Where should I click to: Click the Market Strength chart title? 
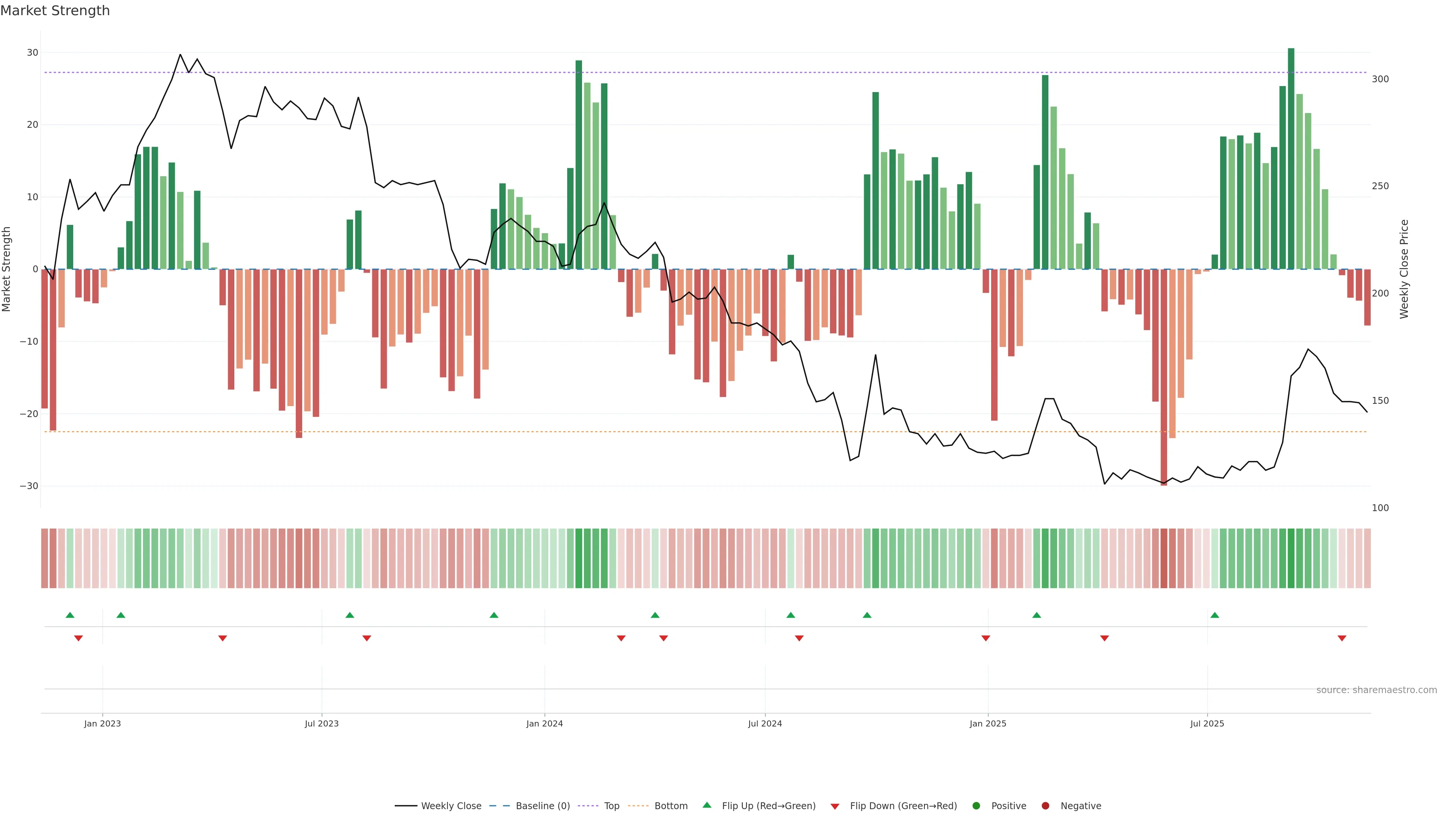(x=55, y=11)
